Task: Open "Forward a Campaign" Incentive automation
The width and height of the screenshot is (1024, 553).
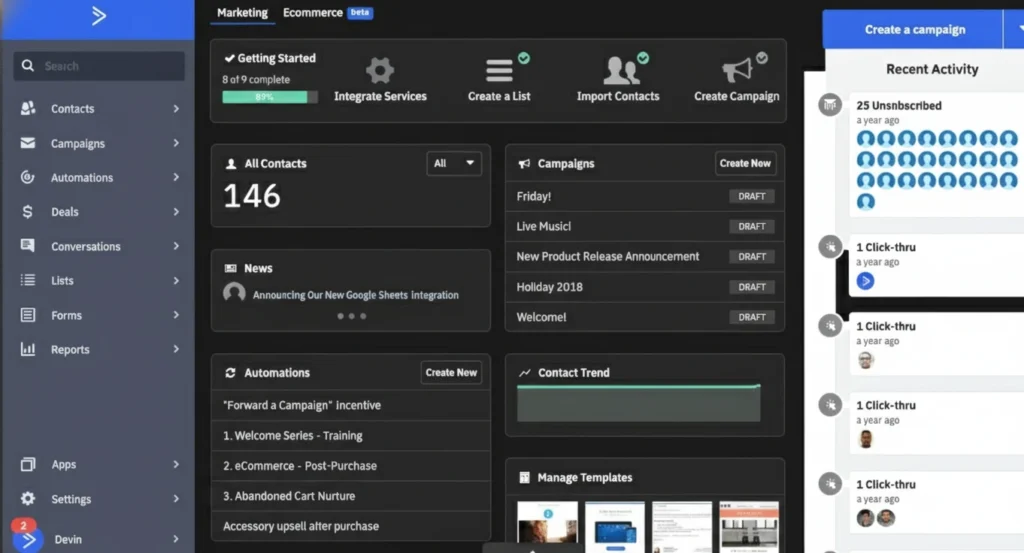Action: point(351,405)
